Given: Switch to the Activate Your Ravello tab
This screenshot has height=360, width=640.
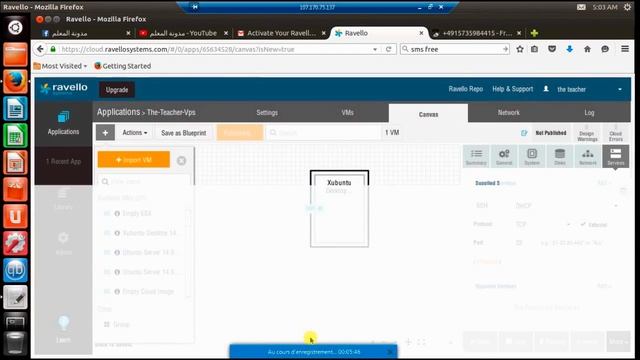Looking at the screenshot, I should (281, 33).
